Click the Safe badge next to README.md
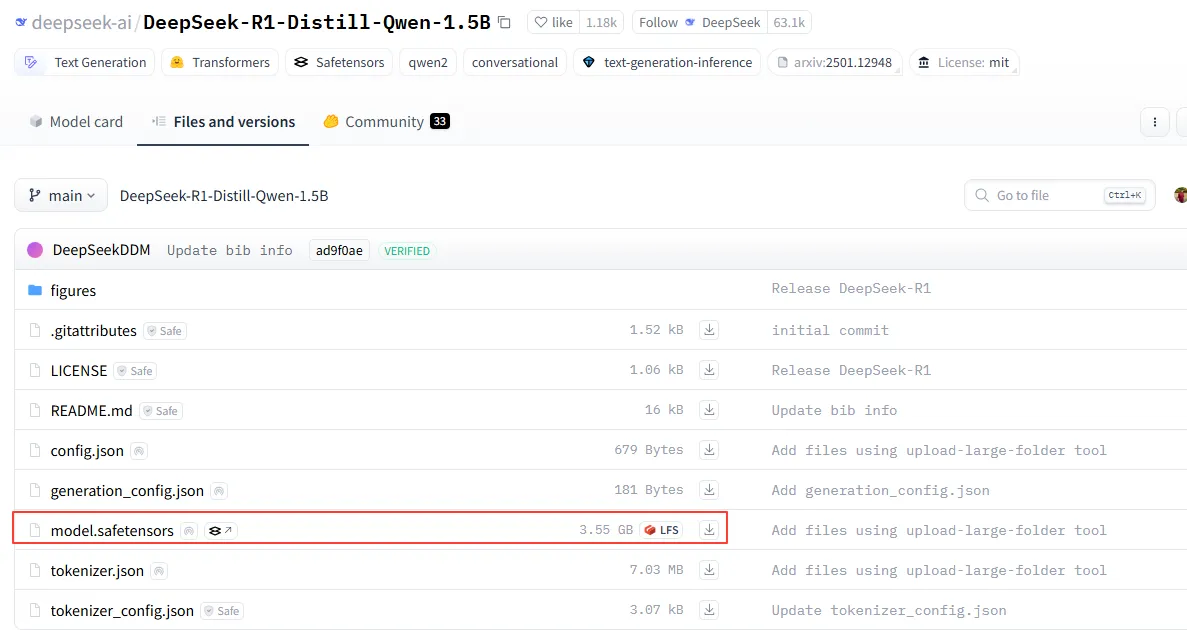The image size is (1187, 630). [x=161, y=411]
